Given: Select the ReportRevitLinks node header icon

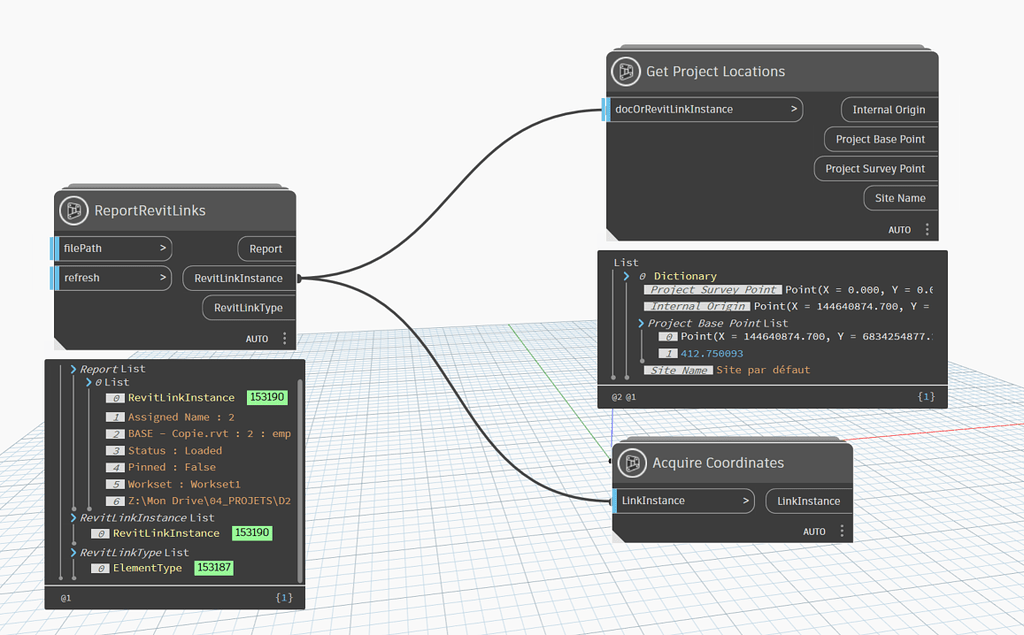Looking at the screenshot, I should 74,211.
